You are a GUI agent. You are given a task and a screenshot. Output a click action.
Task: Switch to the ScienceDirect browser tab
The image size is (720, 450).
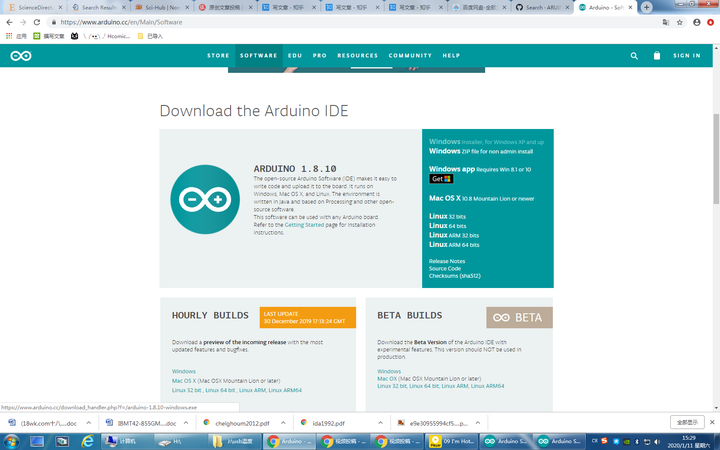coord(35,7)
